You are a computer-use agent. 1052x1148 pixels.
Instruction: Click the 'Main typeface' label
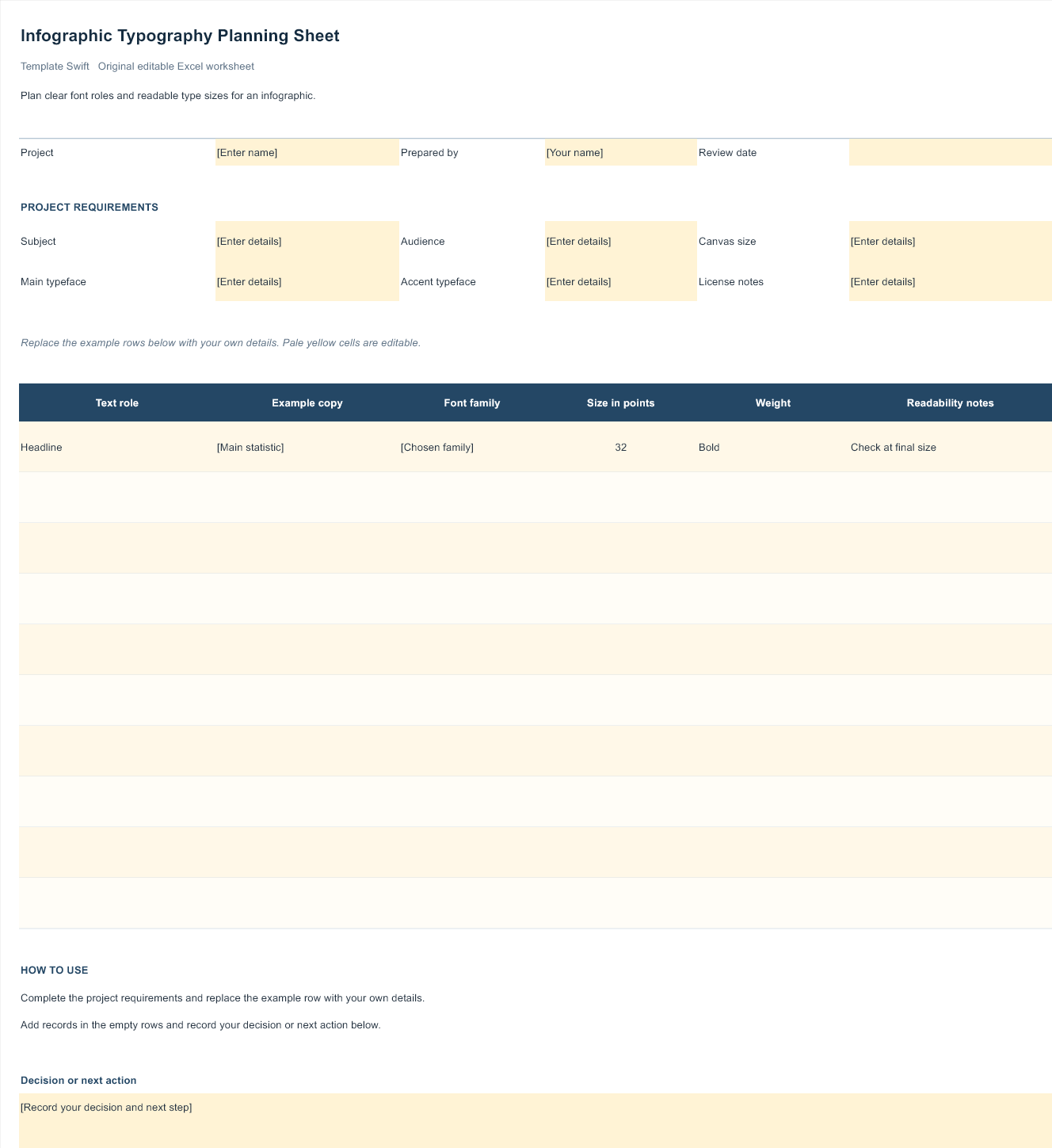click(53, 282)
